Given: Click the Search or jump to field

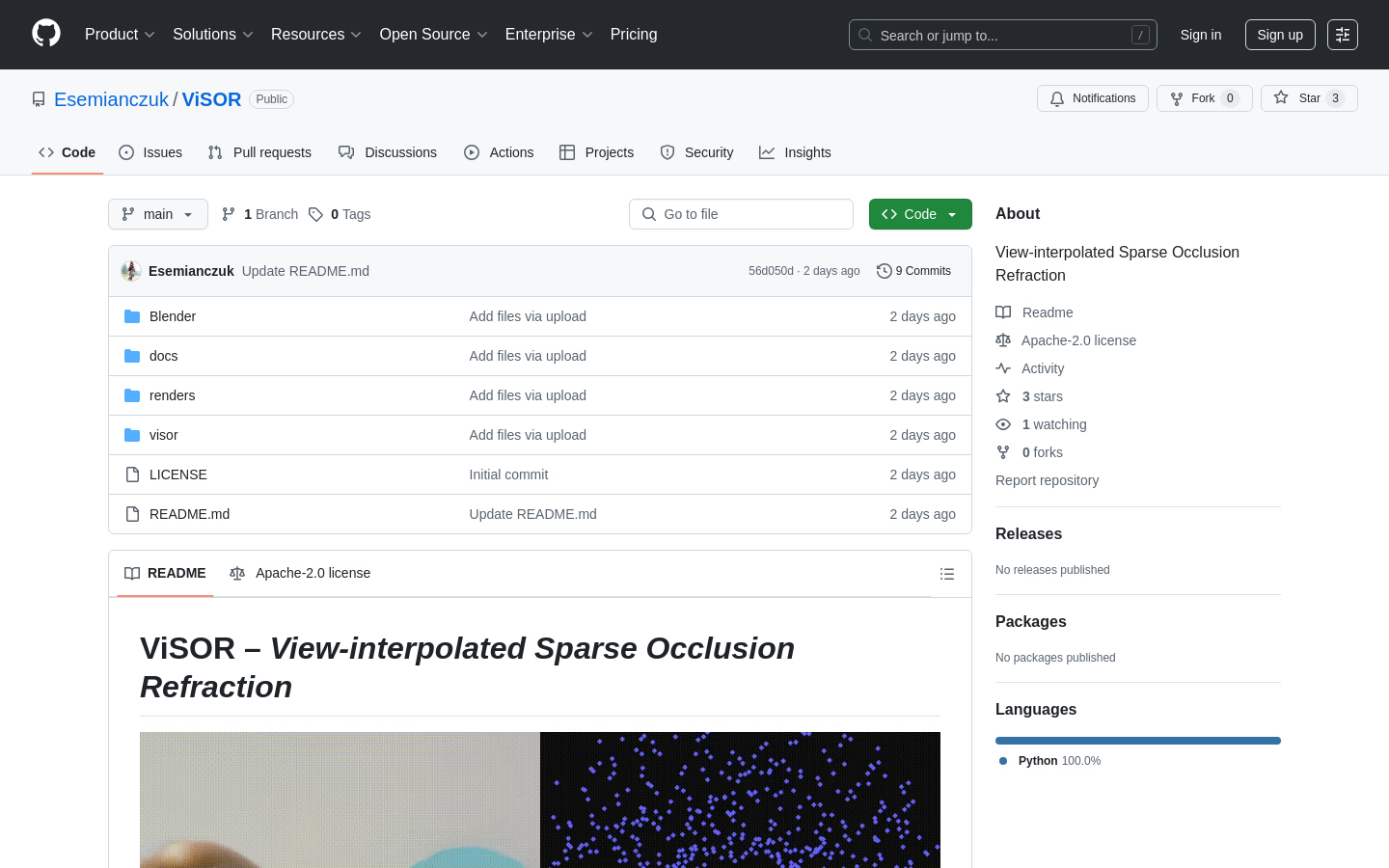Looking at the screenshot, I should pos(1003,35).
